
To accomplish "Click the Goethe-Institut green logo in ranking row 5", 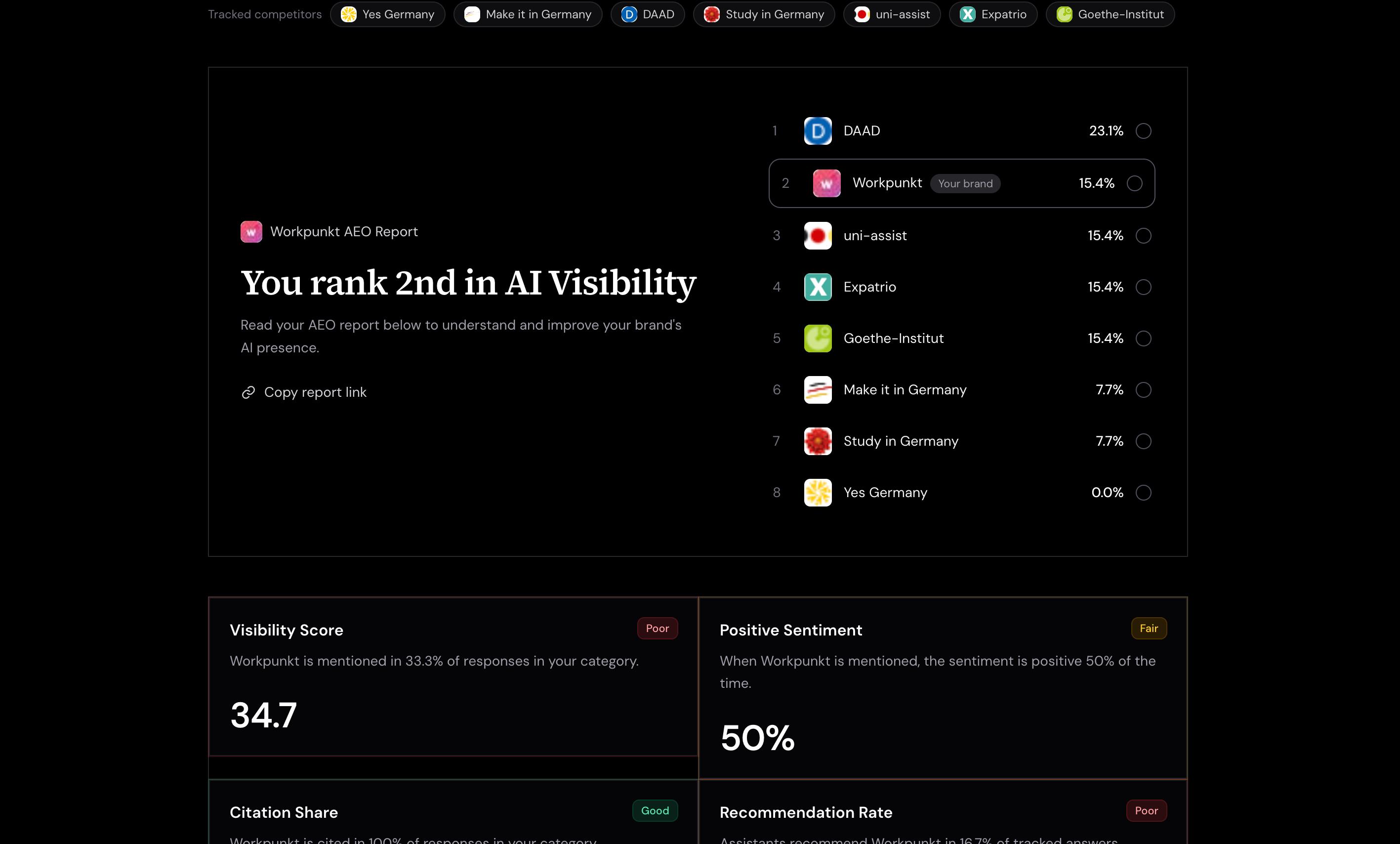I will click(x=818, y=338).
